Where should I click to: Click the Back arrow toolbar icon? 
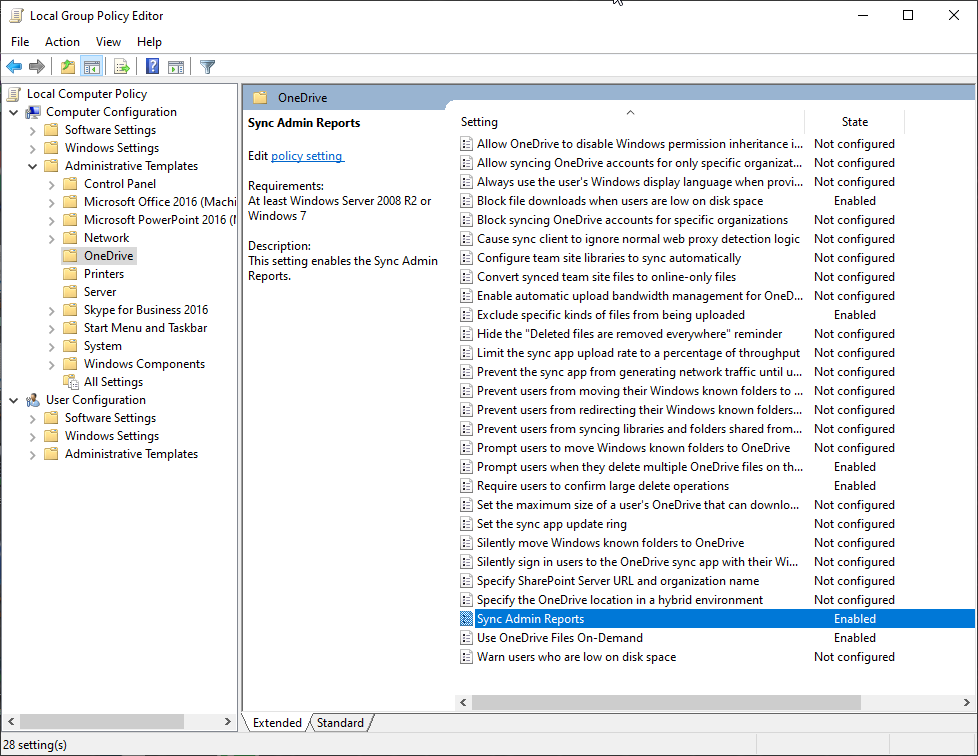(x=14, y=67)
